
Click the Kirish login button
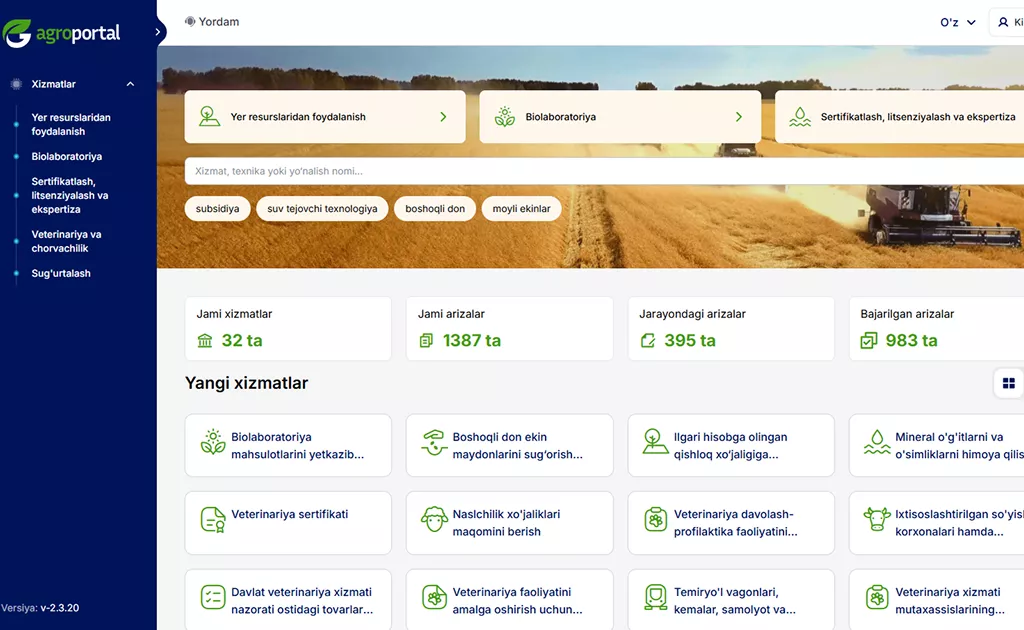pyautogui.click(x=1008, y=21)
